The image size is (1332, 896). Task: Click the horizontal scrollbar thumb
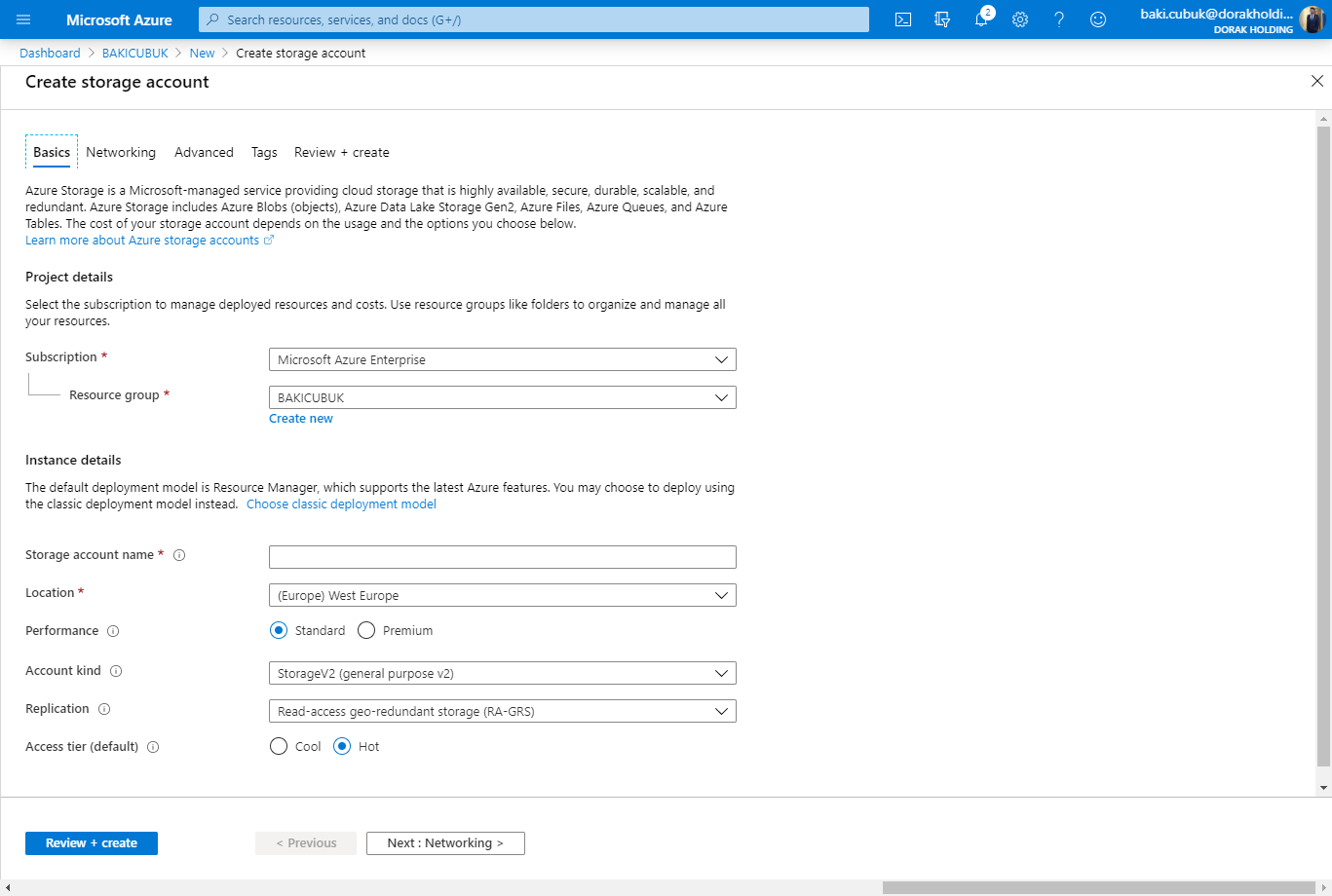point(1099,887)
